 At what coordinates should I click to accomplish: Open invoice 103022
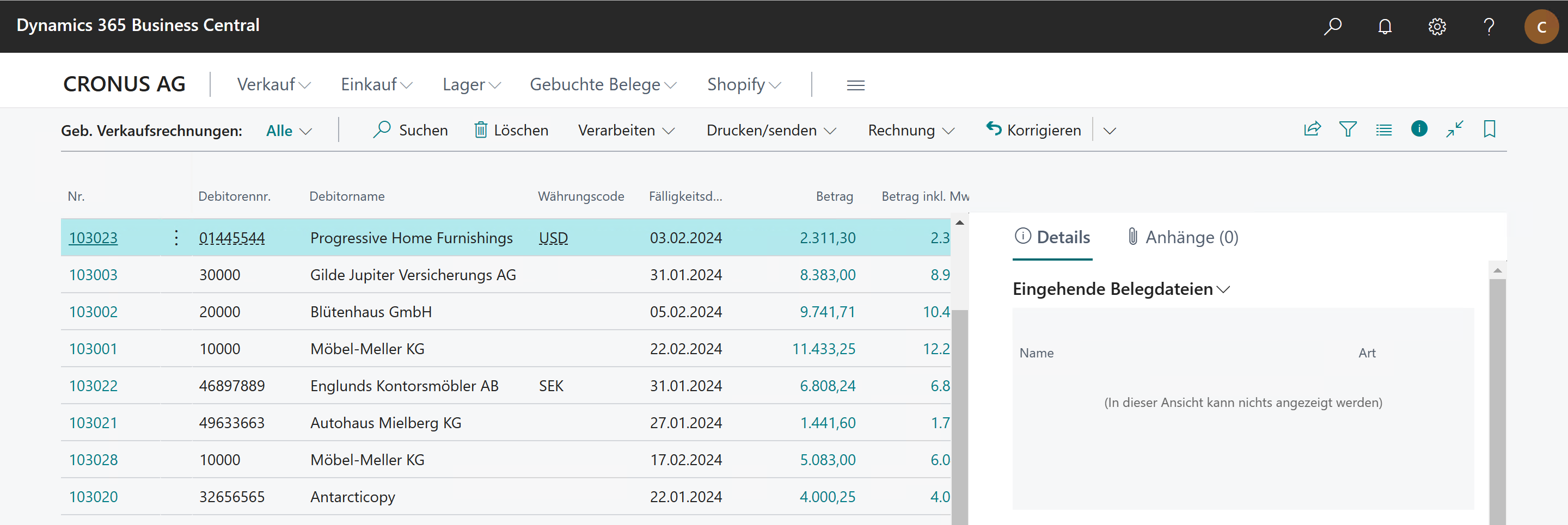tap(93, 386)
